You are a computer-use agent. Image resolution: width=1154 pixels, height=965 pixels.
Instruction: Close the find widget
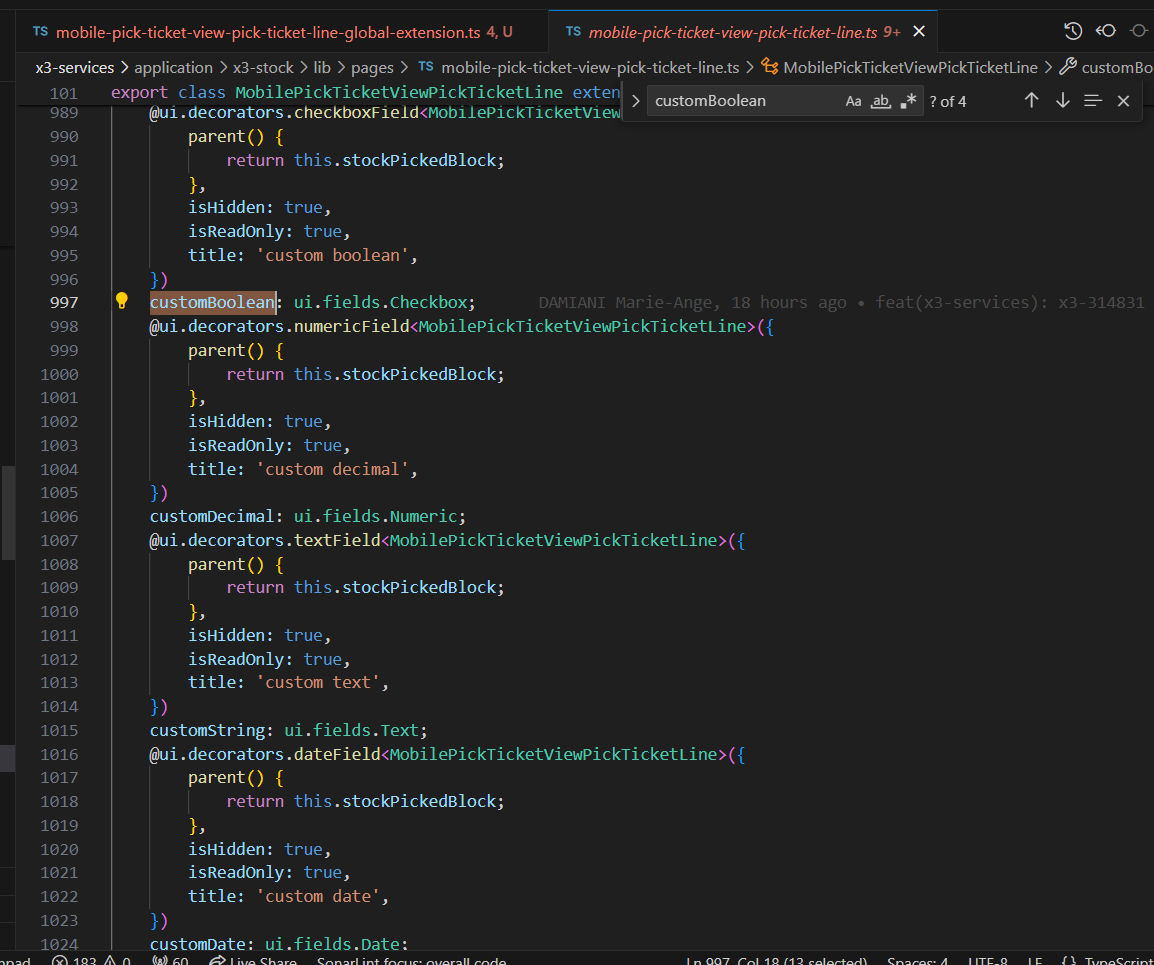click(1123, 101)
